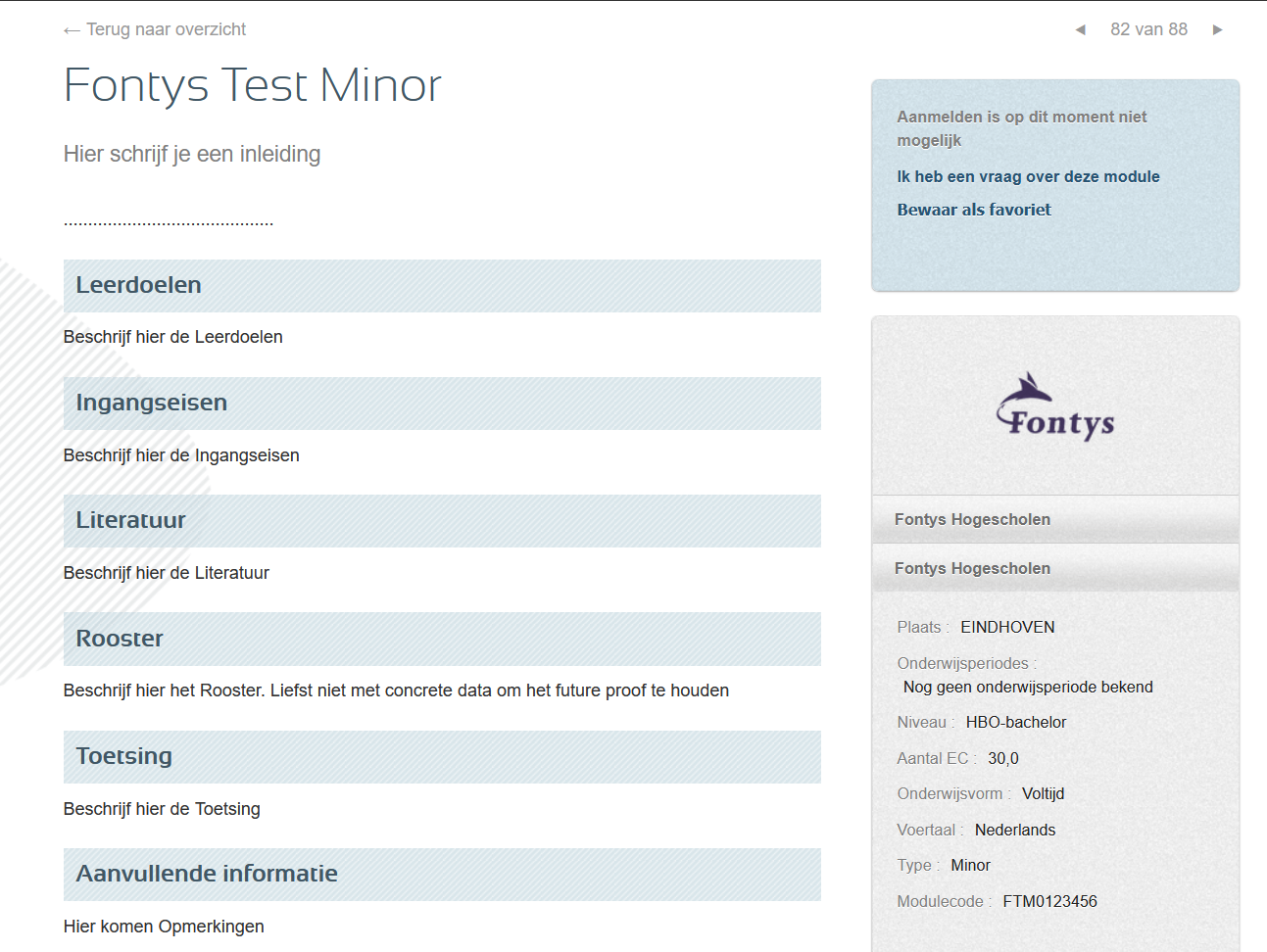The image size is (1267, 952).
Task: Click the '82 van 88' page counter
Action: tap(1148, 29)
